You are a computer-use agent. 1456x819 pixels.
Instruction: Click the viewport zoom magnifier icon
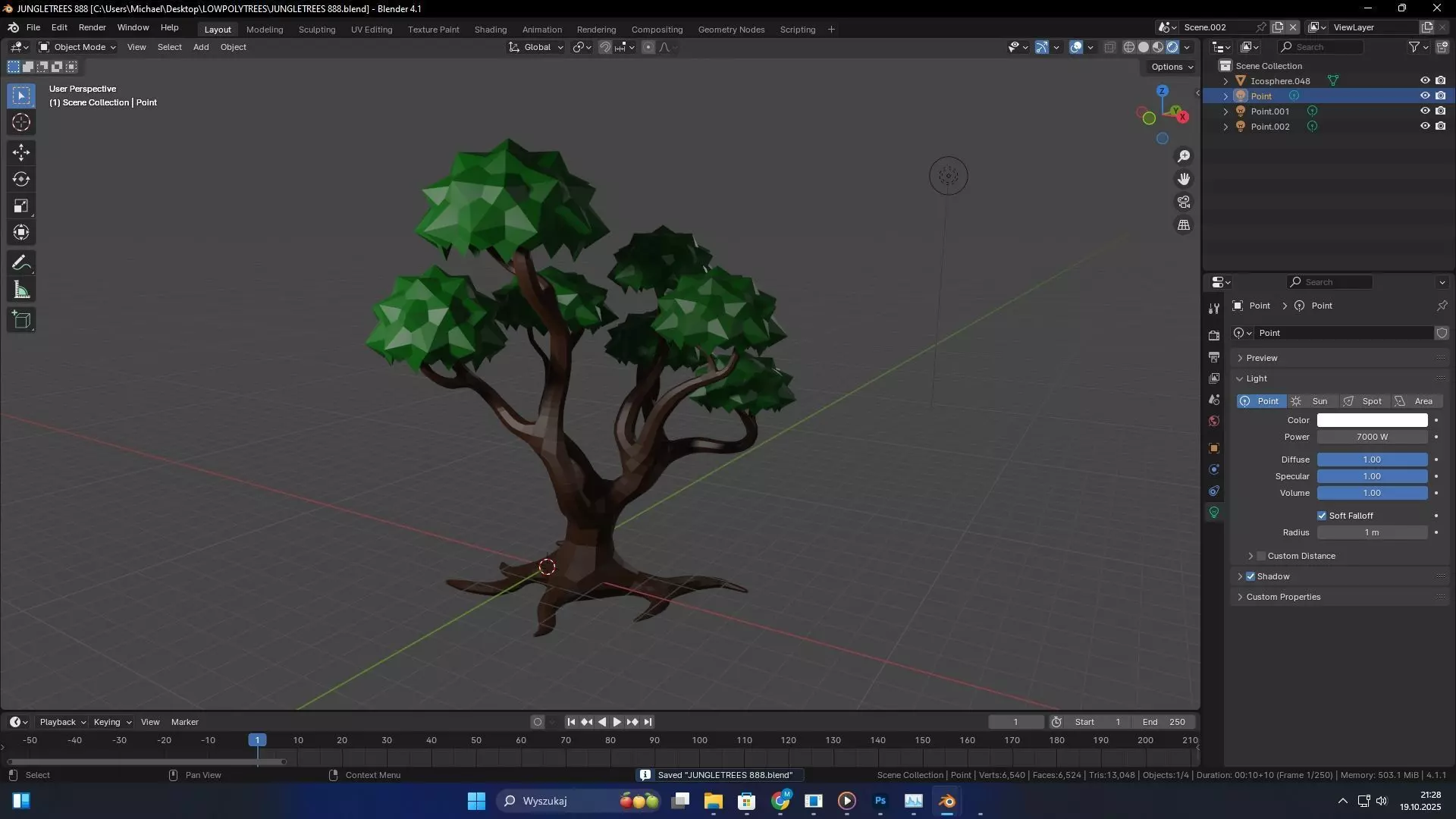[1184, 156]
